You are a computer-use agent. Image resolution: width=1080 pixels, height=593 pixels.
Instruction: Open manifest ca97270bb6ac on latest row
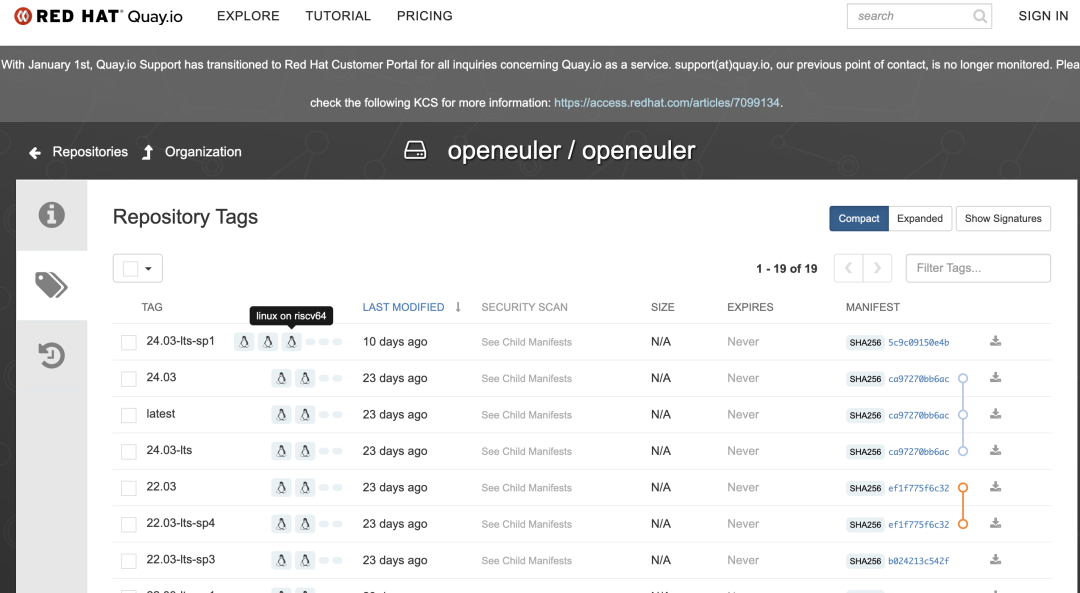[918, 415]
